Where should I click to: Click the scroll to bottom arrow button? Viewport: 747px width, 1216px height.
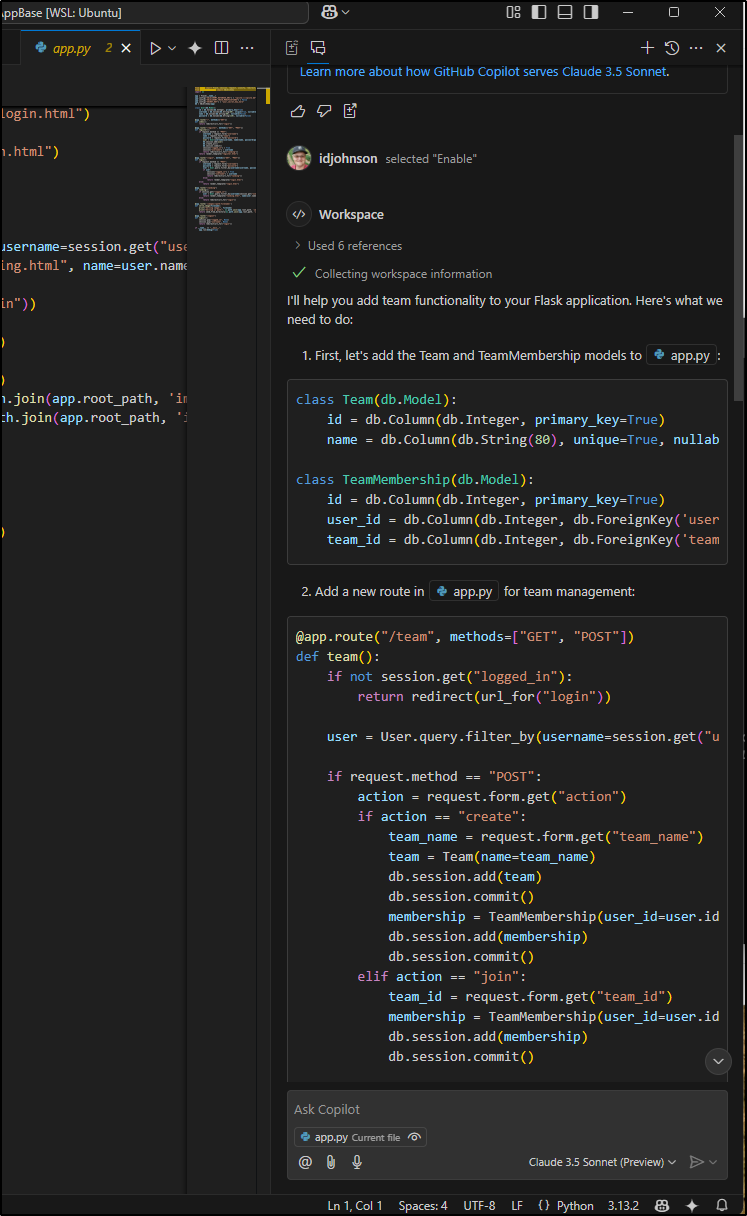point(718,1061)
